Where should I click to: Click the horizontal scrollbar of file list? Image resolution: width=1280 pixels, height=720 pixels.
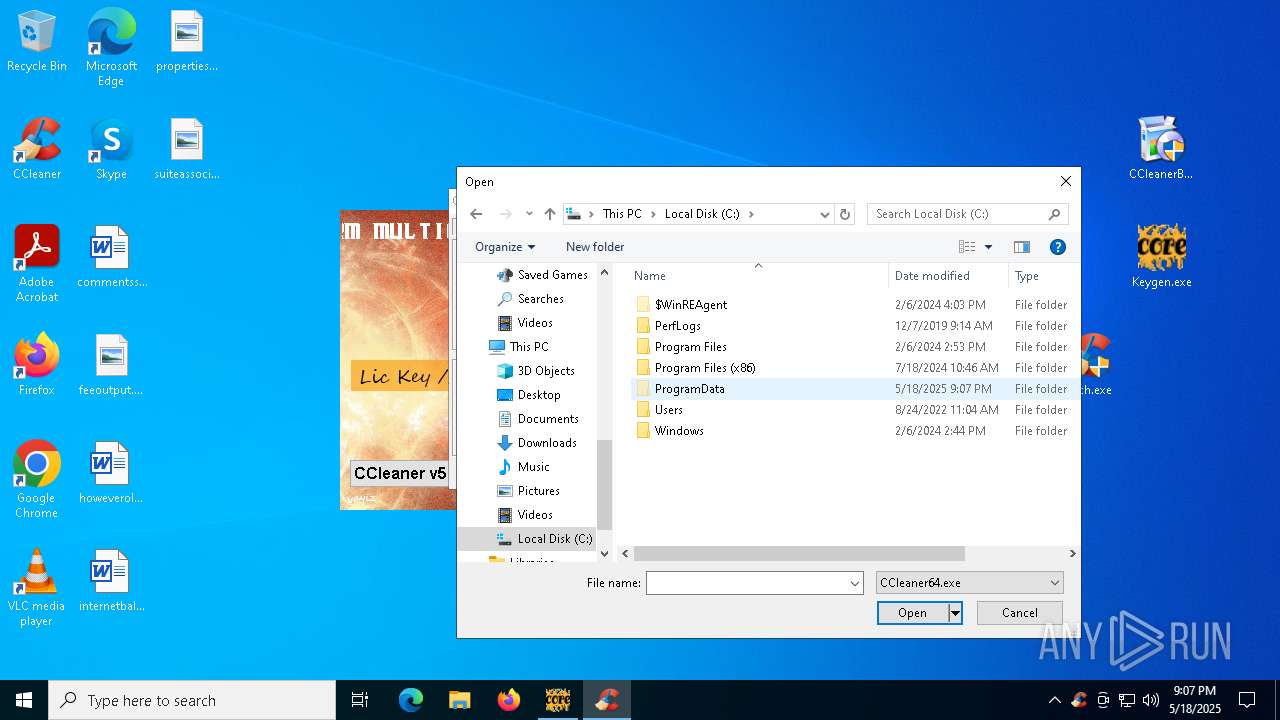(x=799, y=553)
